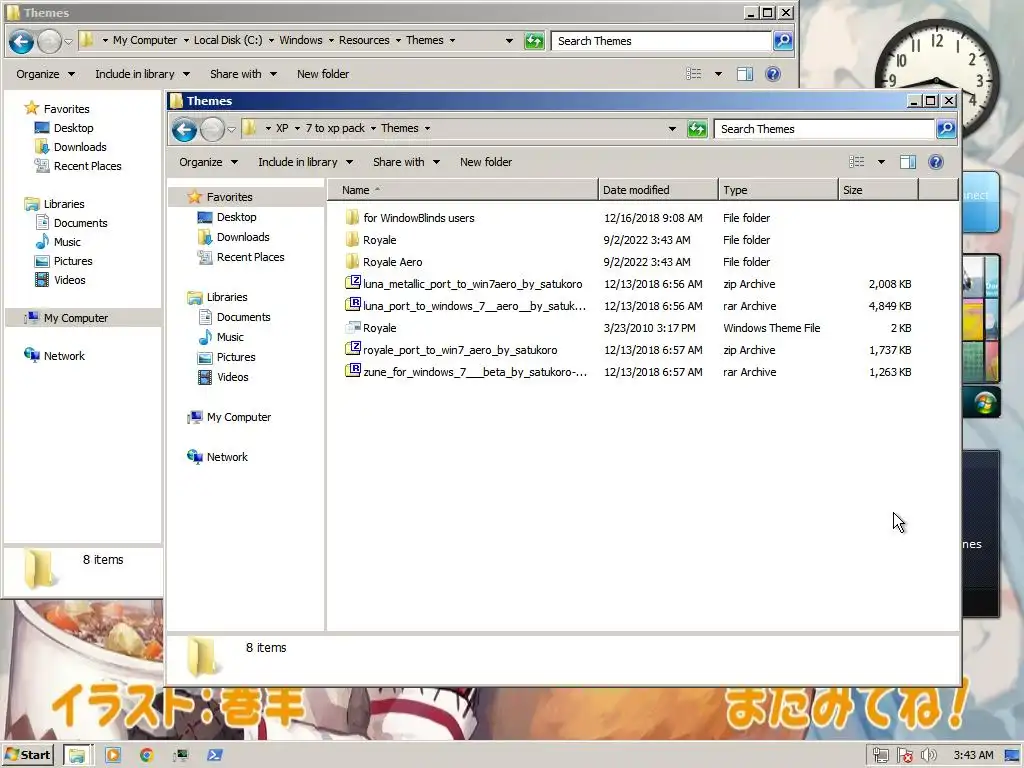Open help in the rear Themes window
This screenshot has width=1024, height=768.
[773, 74]
